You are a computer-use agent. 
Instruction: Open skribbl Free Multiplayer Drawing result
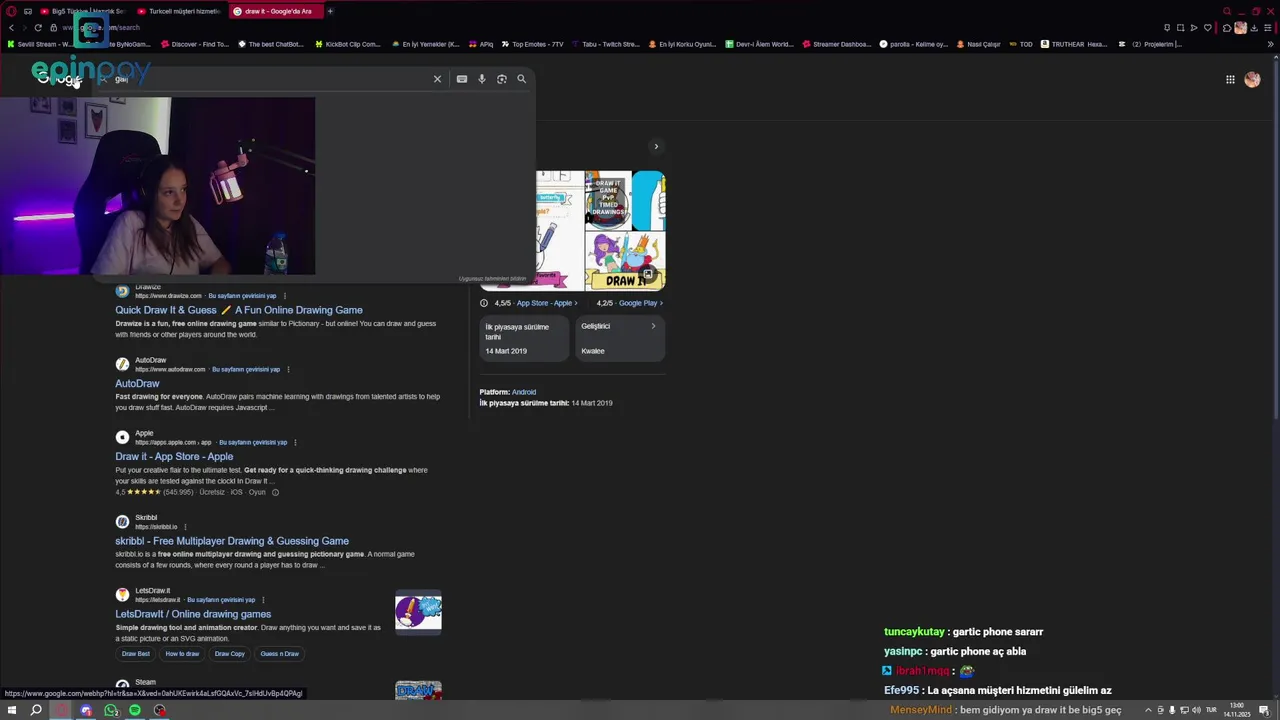232,541
